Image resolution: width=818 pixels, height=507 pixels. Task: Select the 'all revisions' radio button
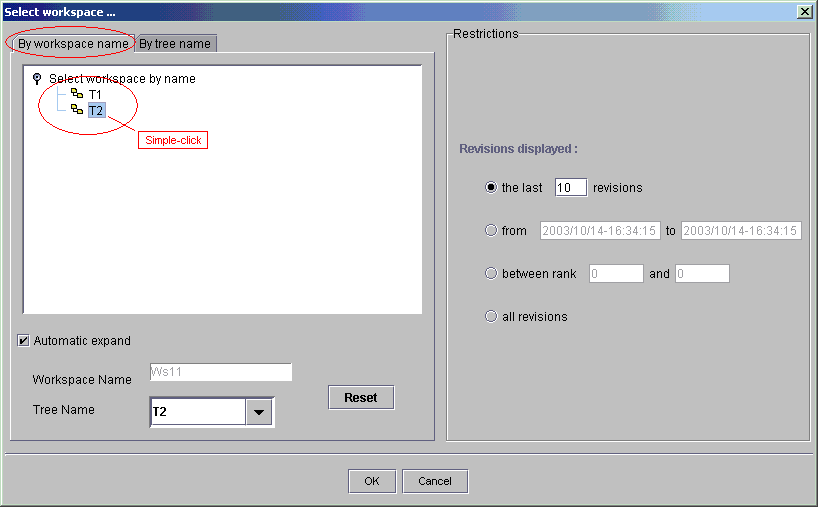click(x=491, y=316)
